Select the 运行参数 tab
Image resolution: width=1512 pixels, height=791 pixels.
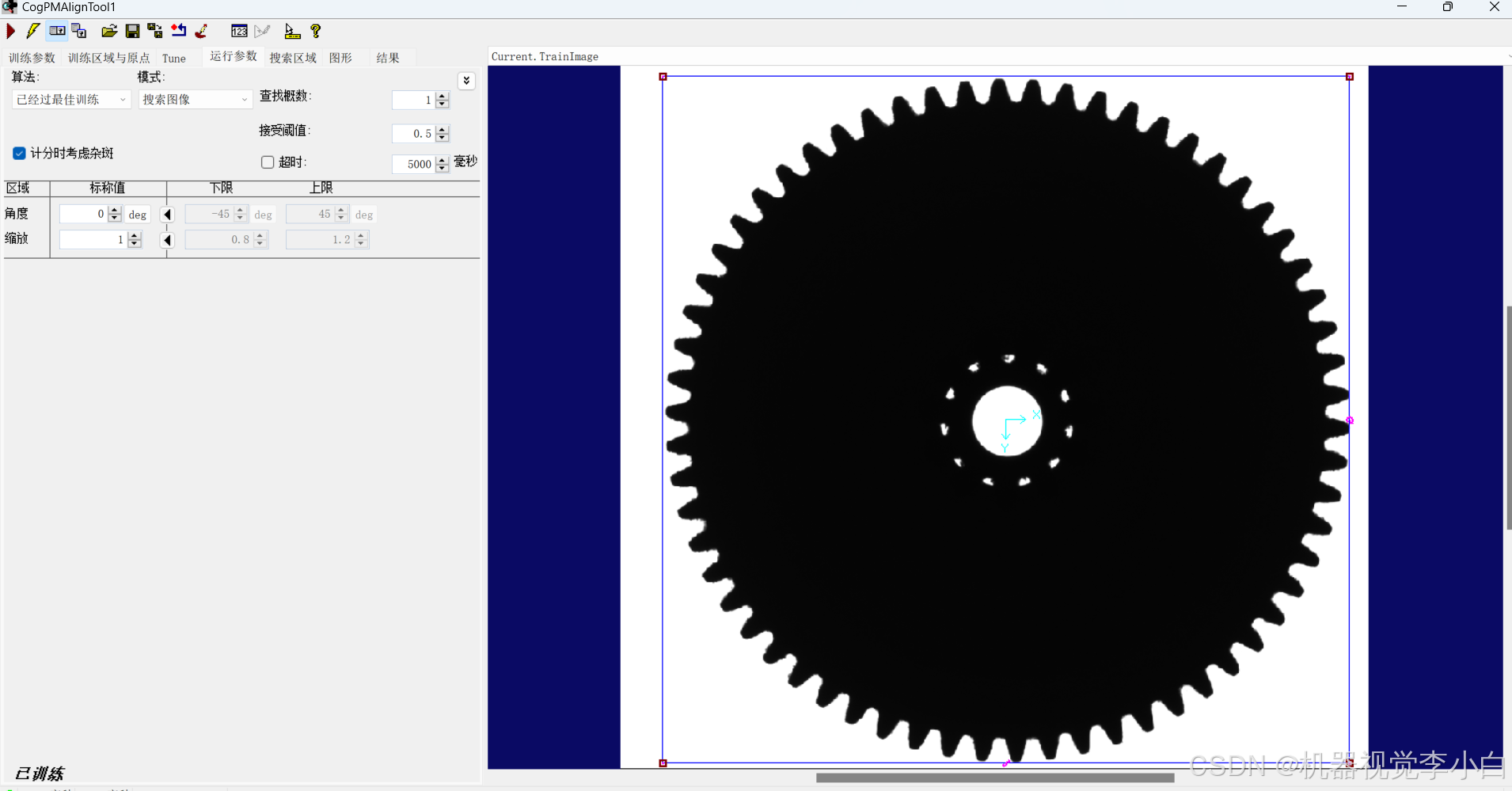[233, 56]
